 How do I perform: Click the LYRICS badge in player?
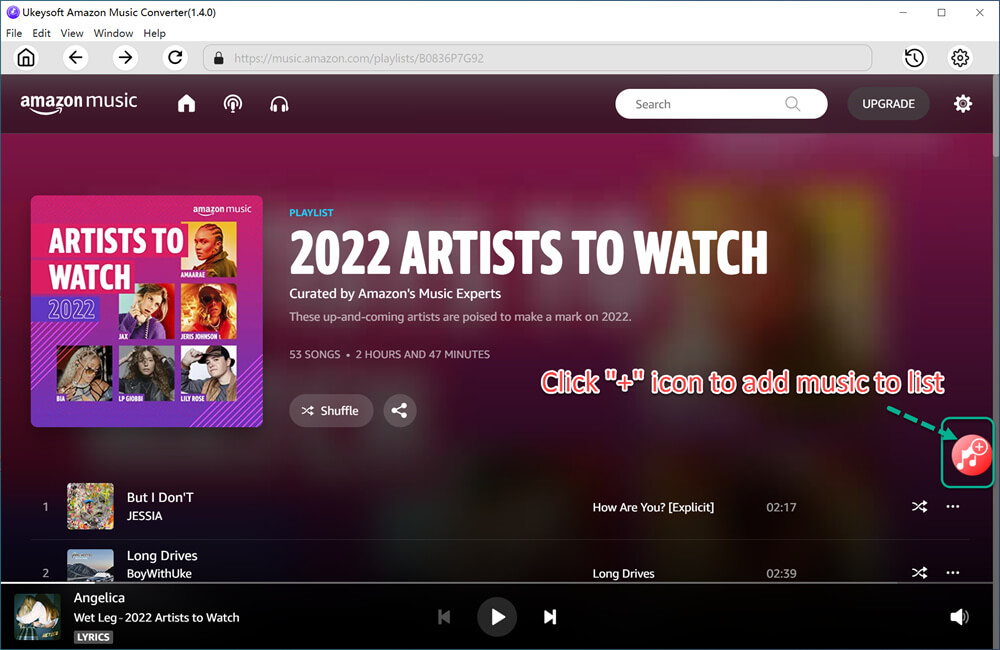pos(93,637)
